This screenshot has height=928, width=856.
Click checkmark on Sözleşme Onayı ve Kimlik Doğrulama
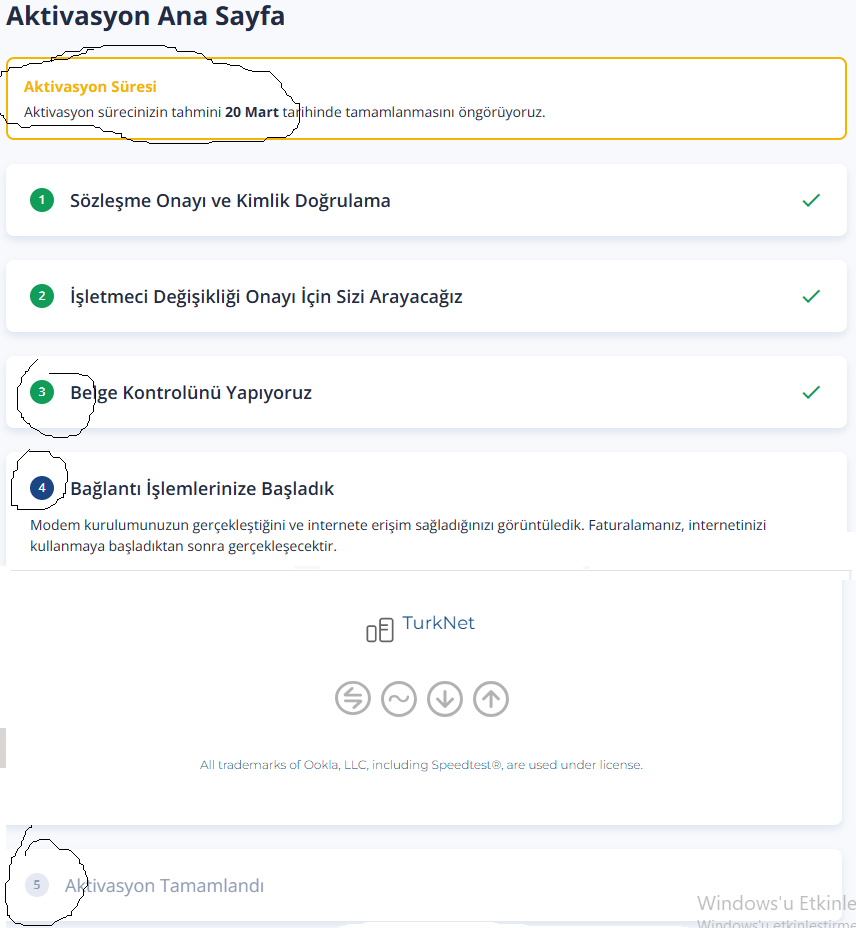[x=811, y=200]
